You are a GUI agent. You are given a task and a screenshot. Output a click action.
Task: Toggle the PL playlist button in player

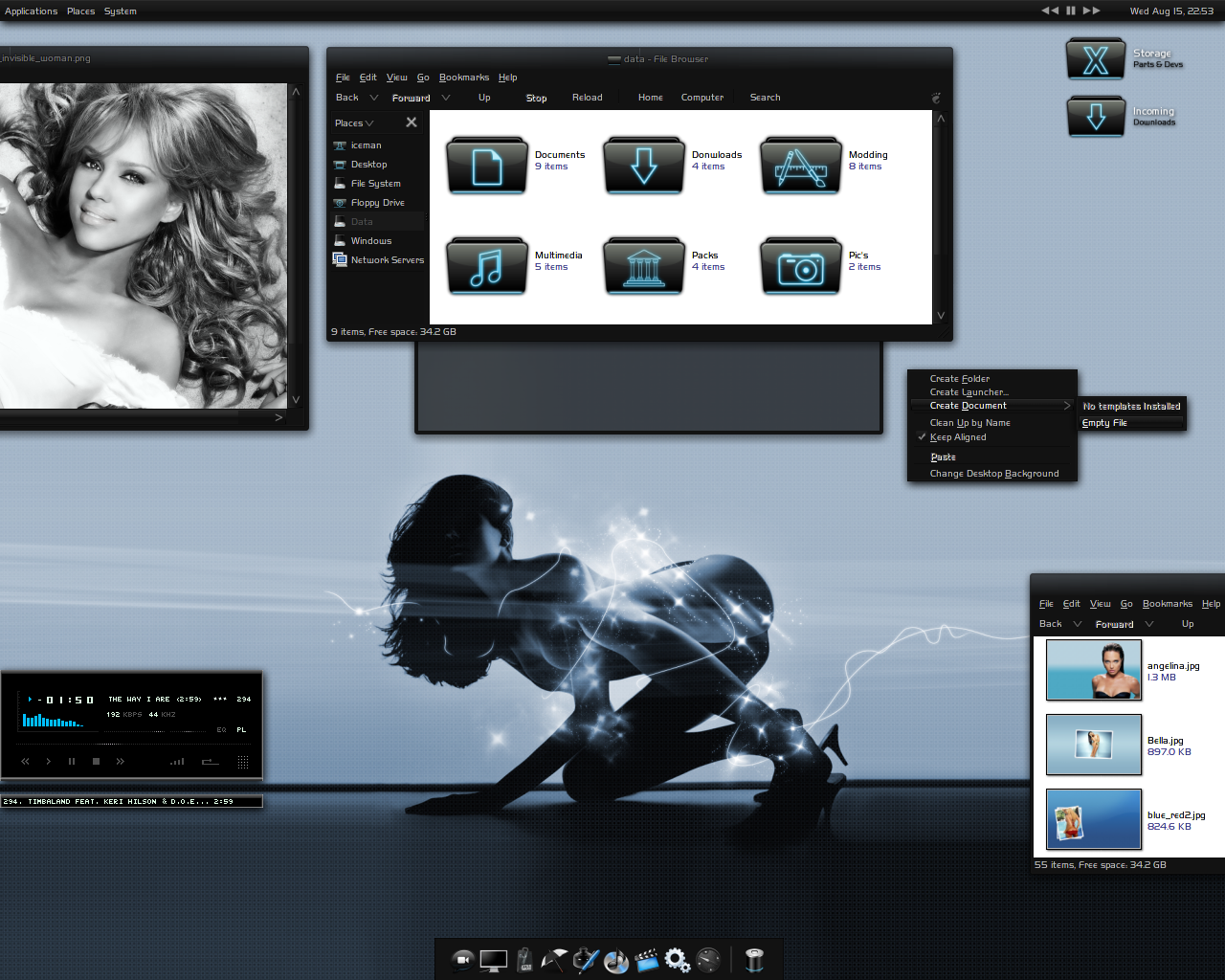241,730
